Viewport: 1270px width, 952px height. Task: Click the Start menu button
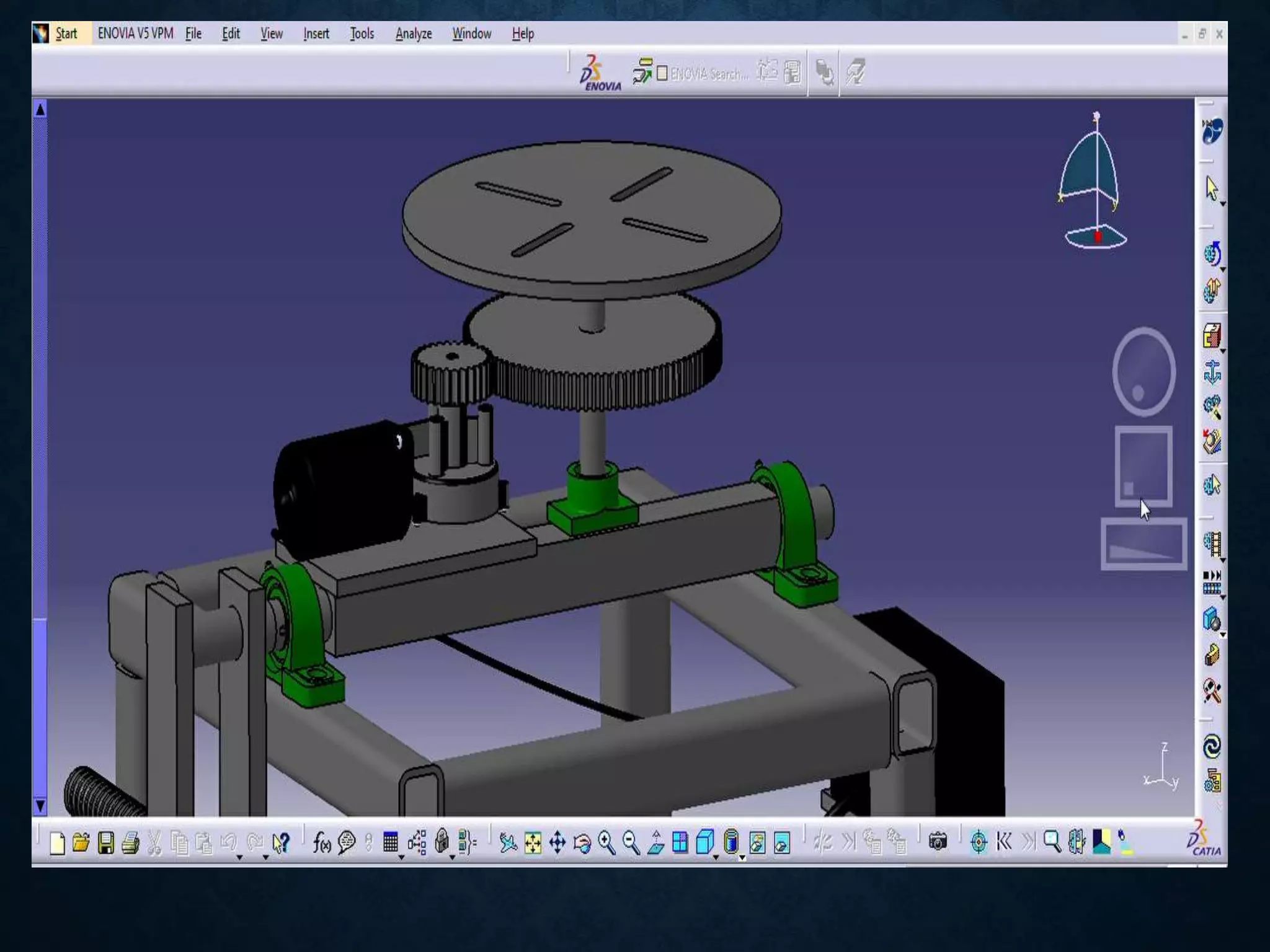coord(66,33)
